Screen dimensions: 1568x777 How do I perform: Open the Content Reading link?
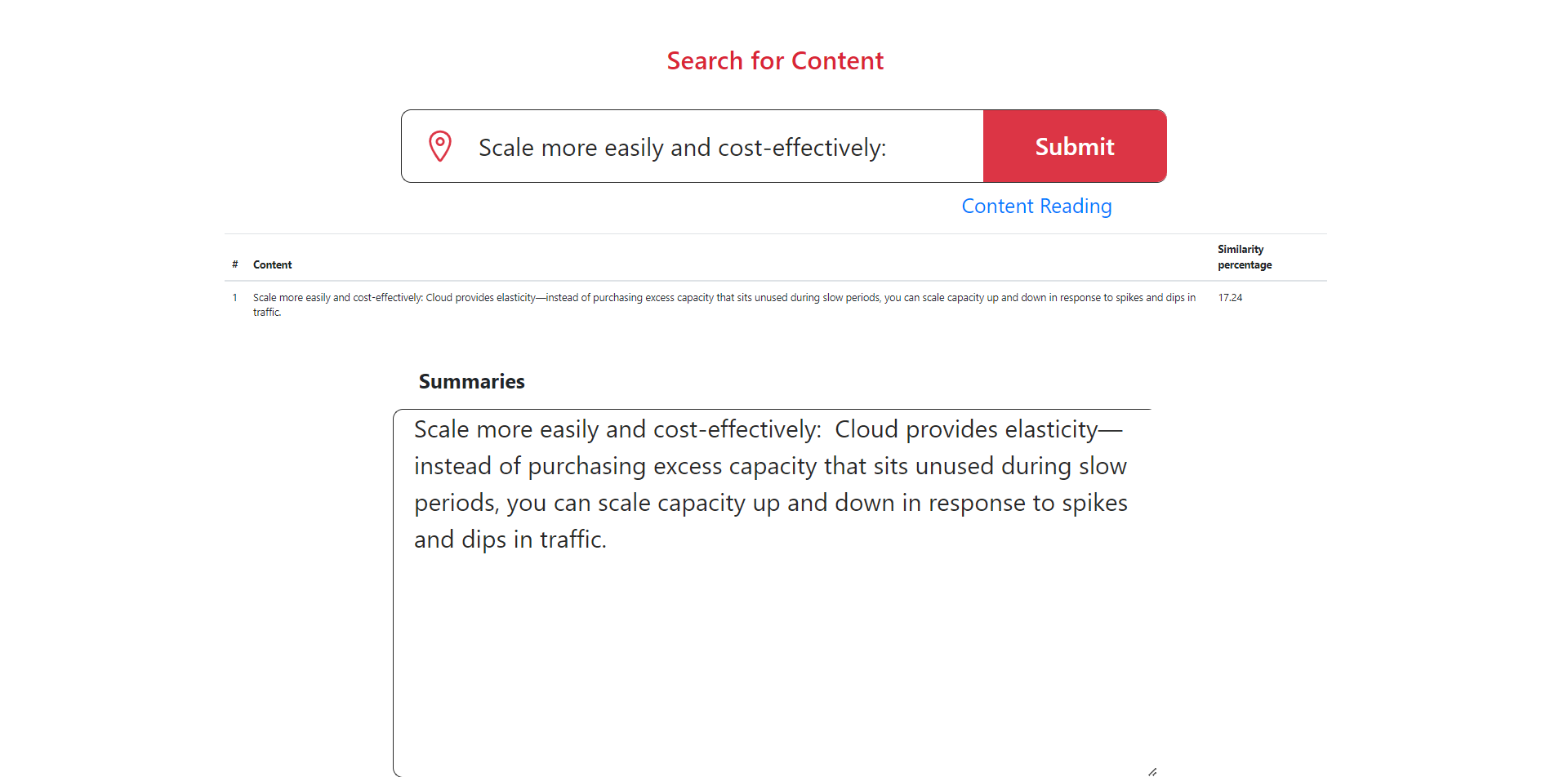click(x=1036, y=206)
